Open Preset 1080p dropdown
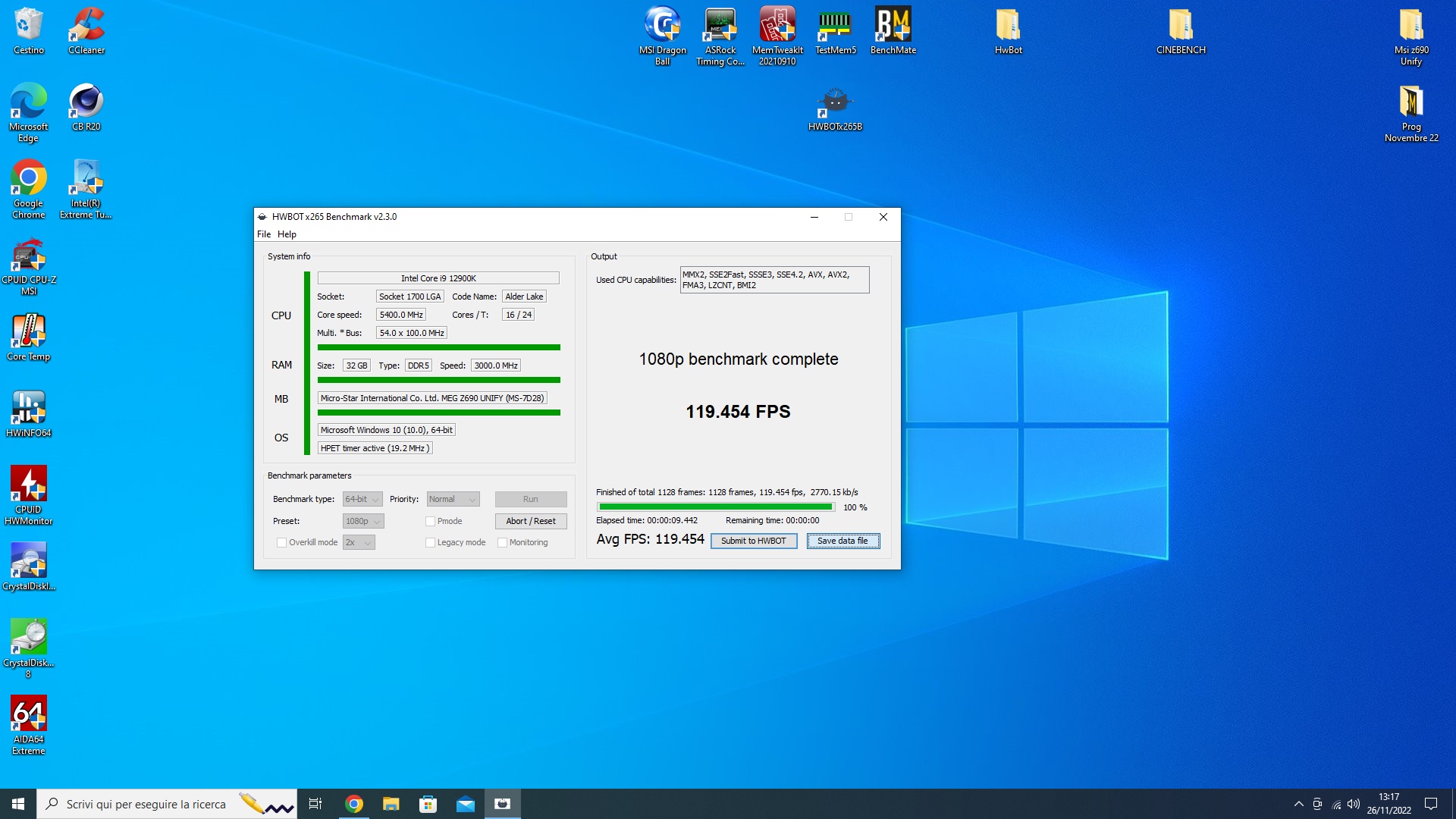 click(x=363, y=521)
